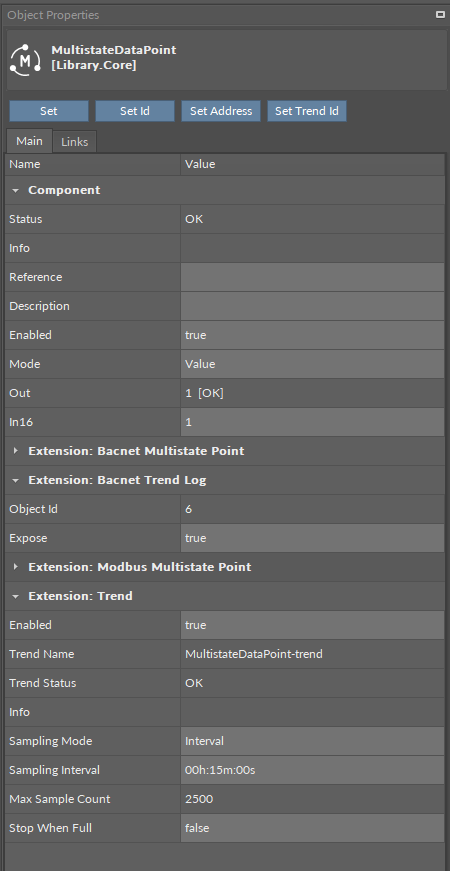Click the Mode row label

tap(24, 364)
